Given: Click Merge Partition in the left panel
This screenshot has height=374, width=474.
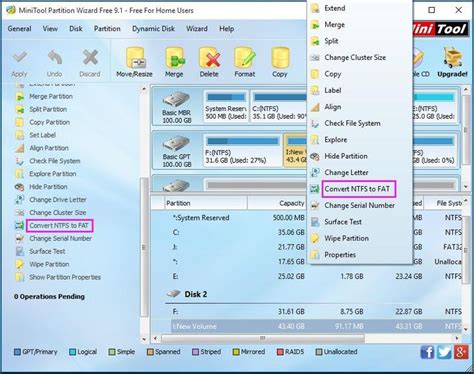Looking at the screenshot, I should [x=51, y=96].
